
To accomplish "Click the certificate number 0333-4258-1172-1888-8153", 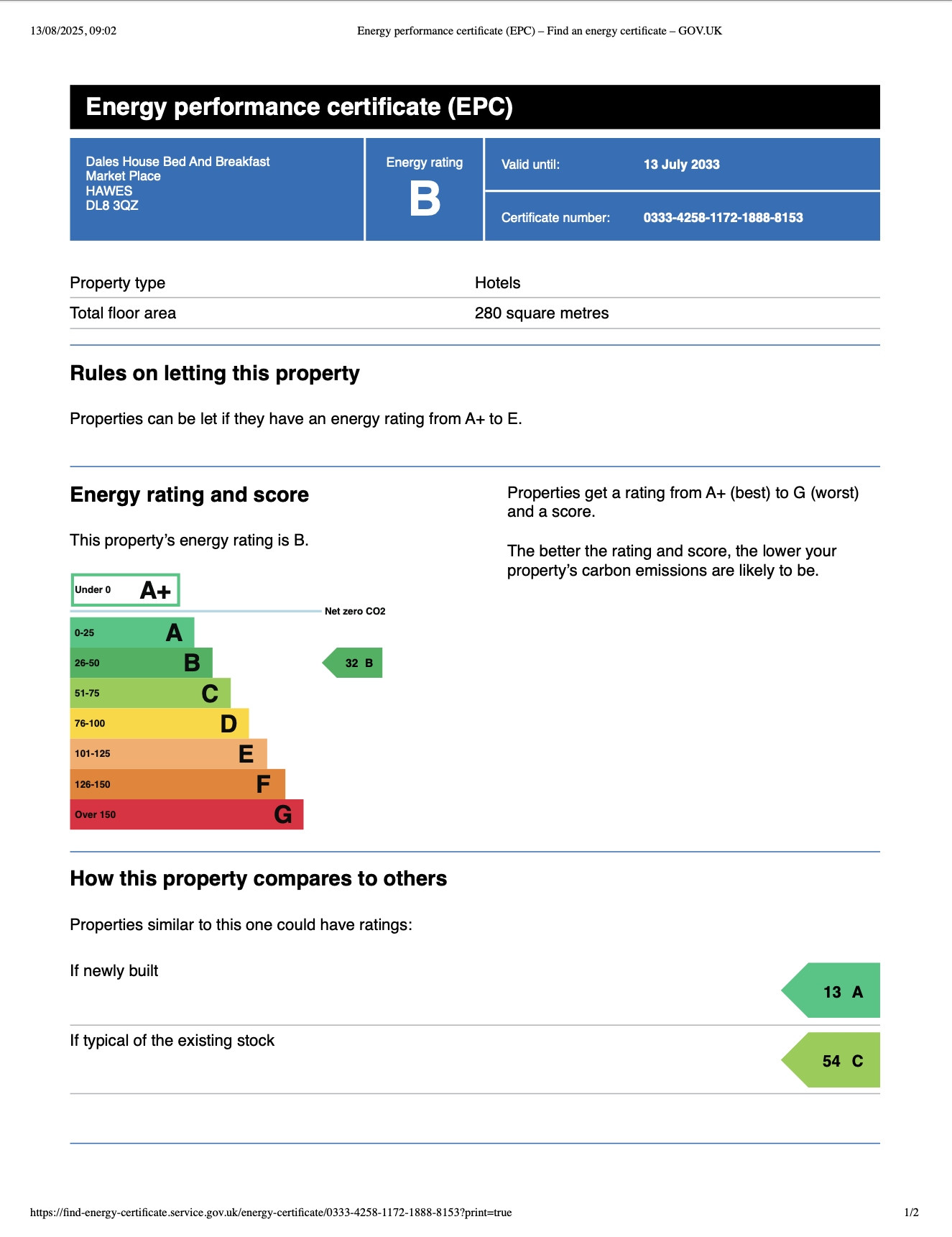I will click(x=723, y=218).
